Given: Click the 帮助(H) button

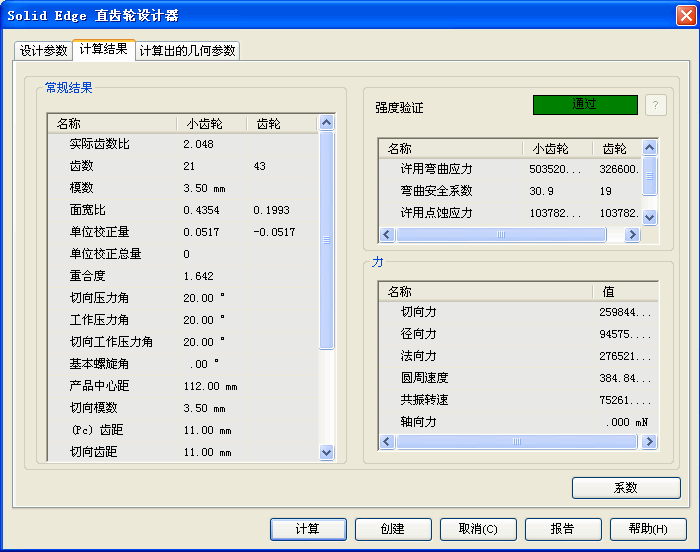Looking at the screenshot, I should 648,529.
